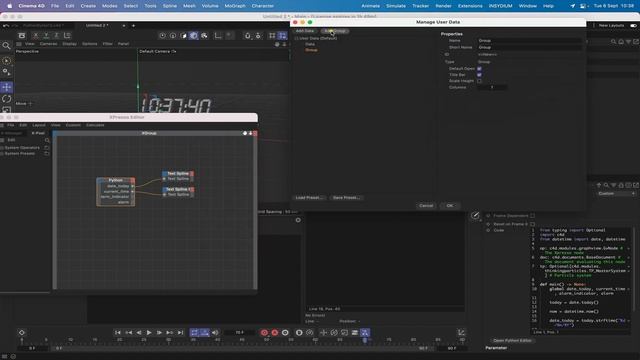Click the timeline playhead marker
640x360 pixels.
pos(364,340)
